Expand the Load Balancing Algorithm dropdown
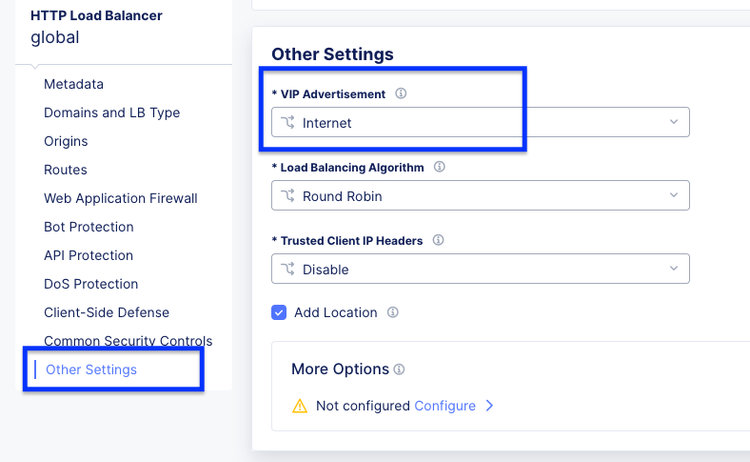The height and width of the screenshot is (462, 750). coord(480,196)
